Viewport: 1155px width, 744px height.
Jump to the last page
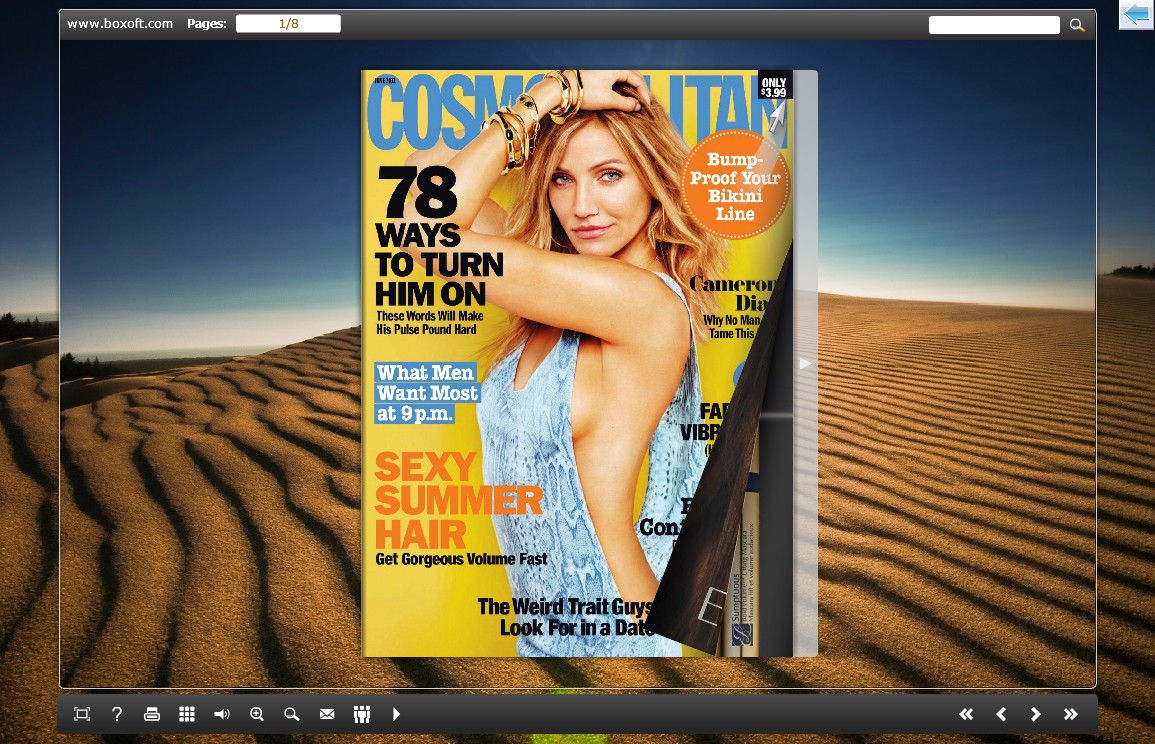(1070, 714)
